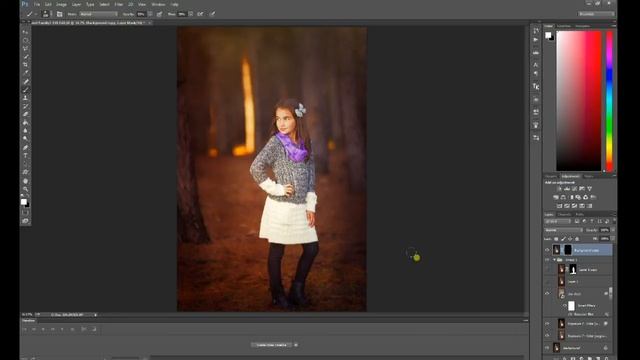Add a Threshold adjustment
Image resolution: width=640 pixels, height=360 pixels.
tap(574, 206)
